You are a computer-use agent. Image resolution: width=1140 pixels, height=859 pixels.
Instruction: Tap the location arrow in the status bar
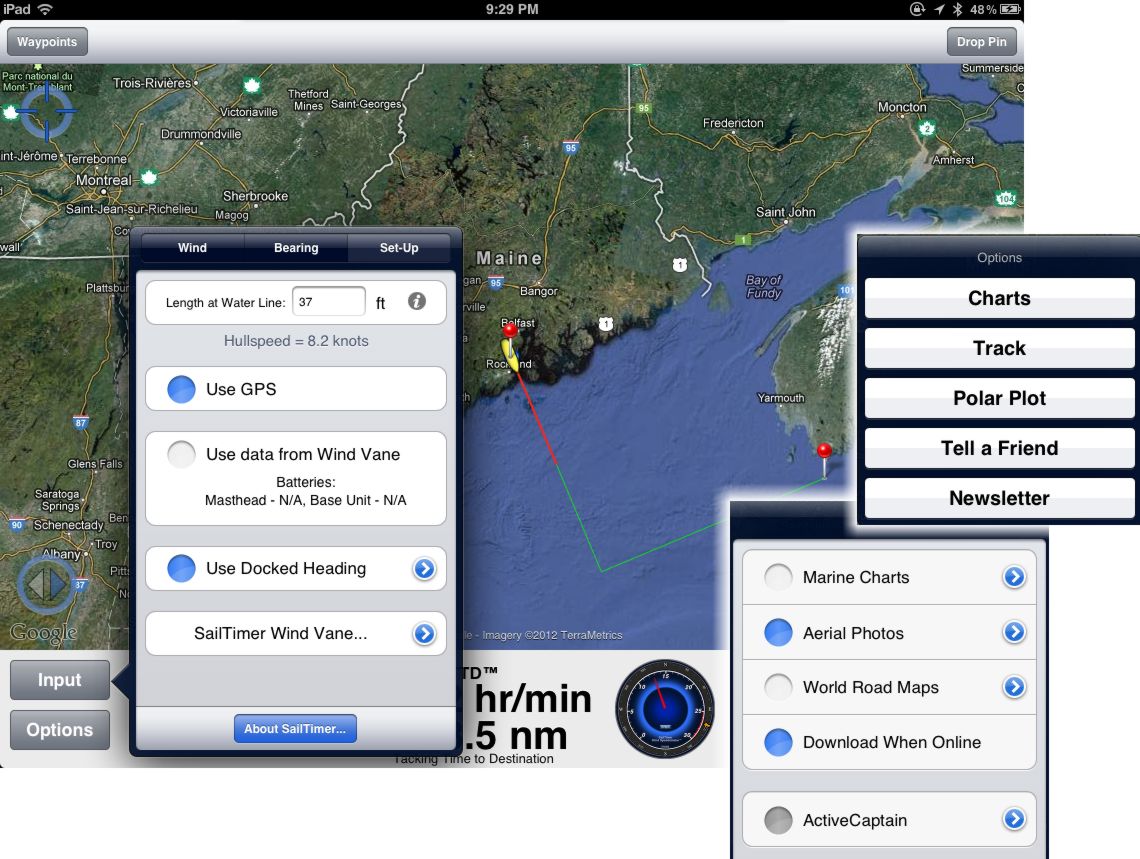[939, 9]
